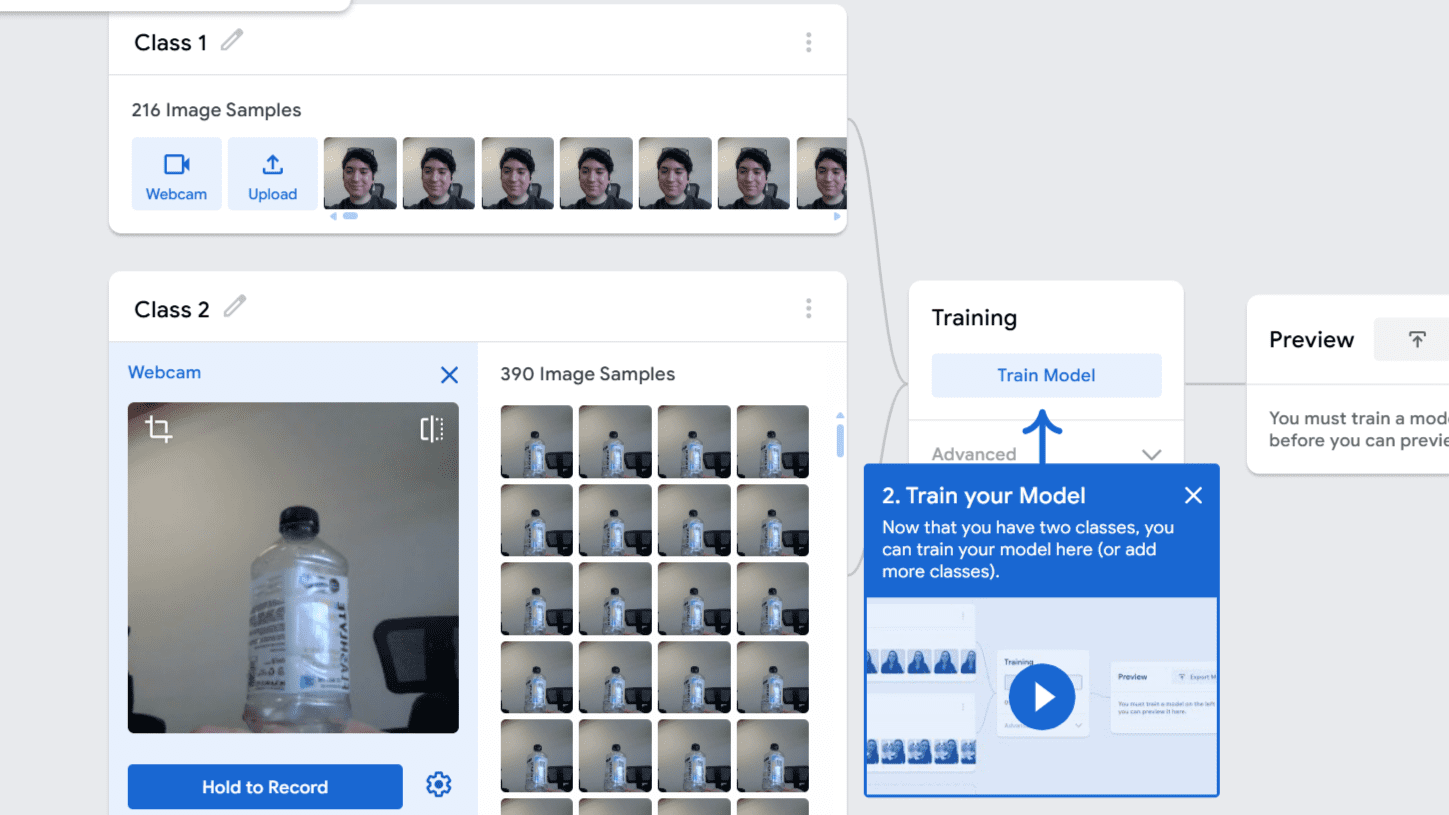Viewport: 1449px width, 815px height.
Task: Play the Train your Model tutorial video
Action: (1041, 697)
